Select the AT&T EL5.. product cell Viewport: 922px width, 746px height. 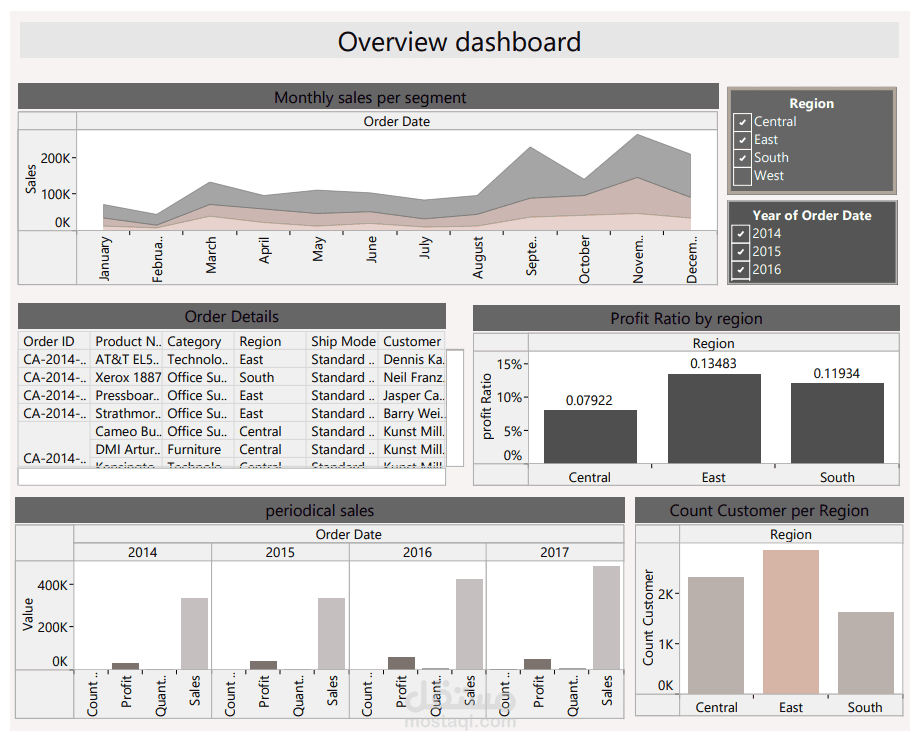[126, 360]
